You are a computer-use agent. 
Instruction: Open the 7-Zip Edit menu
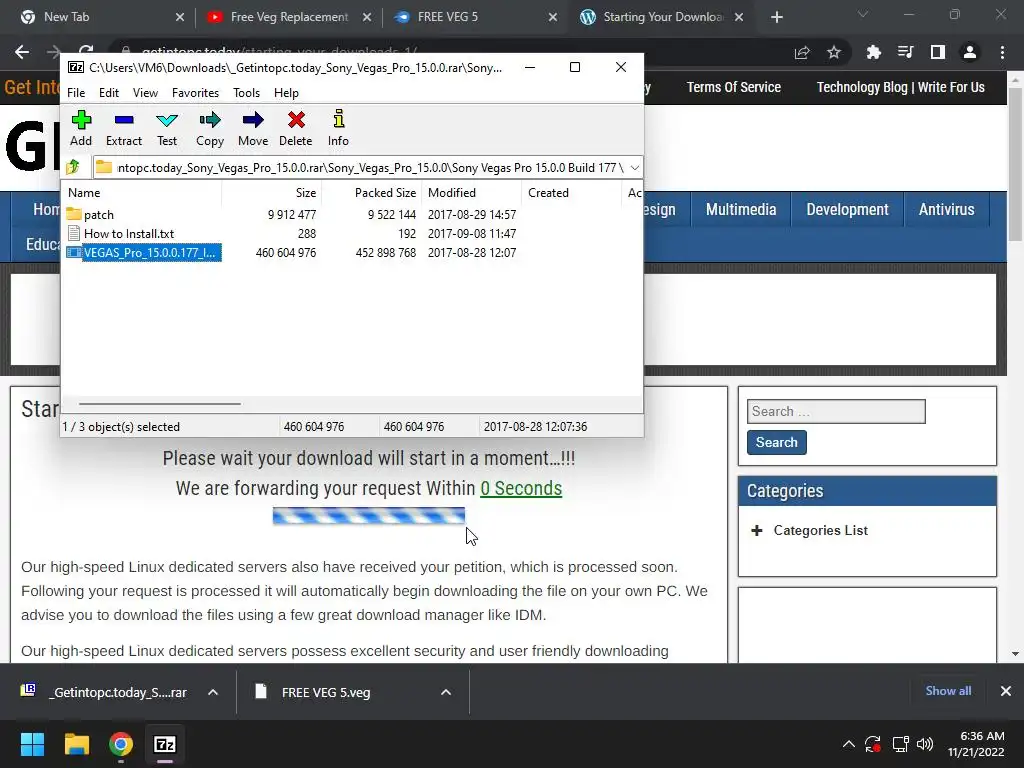click(x=108, y=93)
